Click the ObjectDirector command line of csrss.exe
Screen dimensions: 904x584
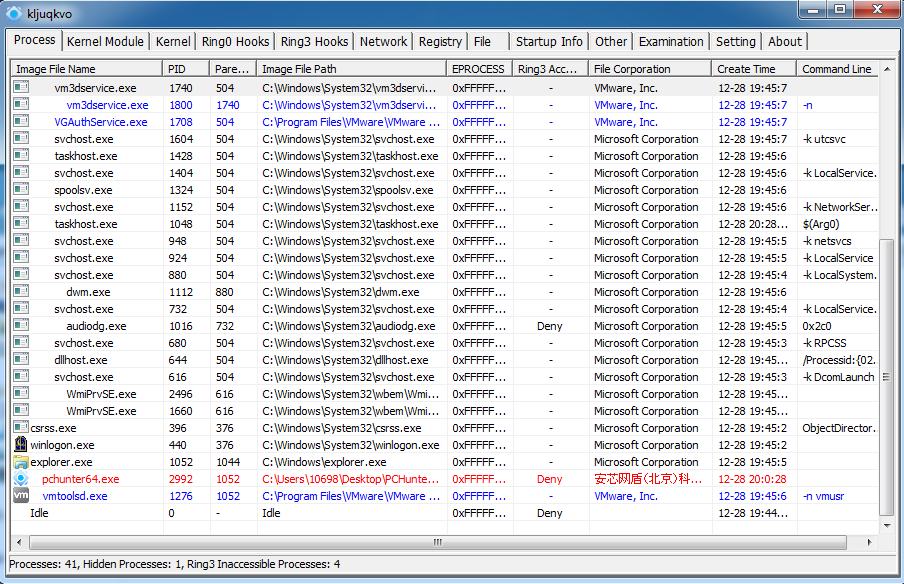pos(839,428)
